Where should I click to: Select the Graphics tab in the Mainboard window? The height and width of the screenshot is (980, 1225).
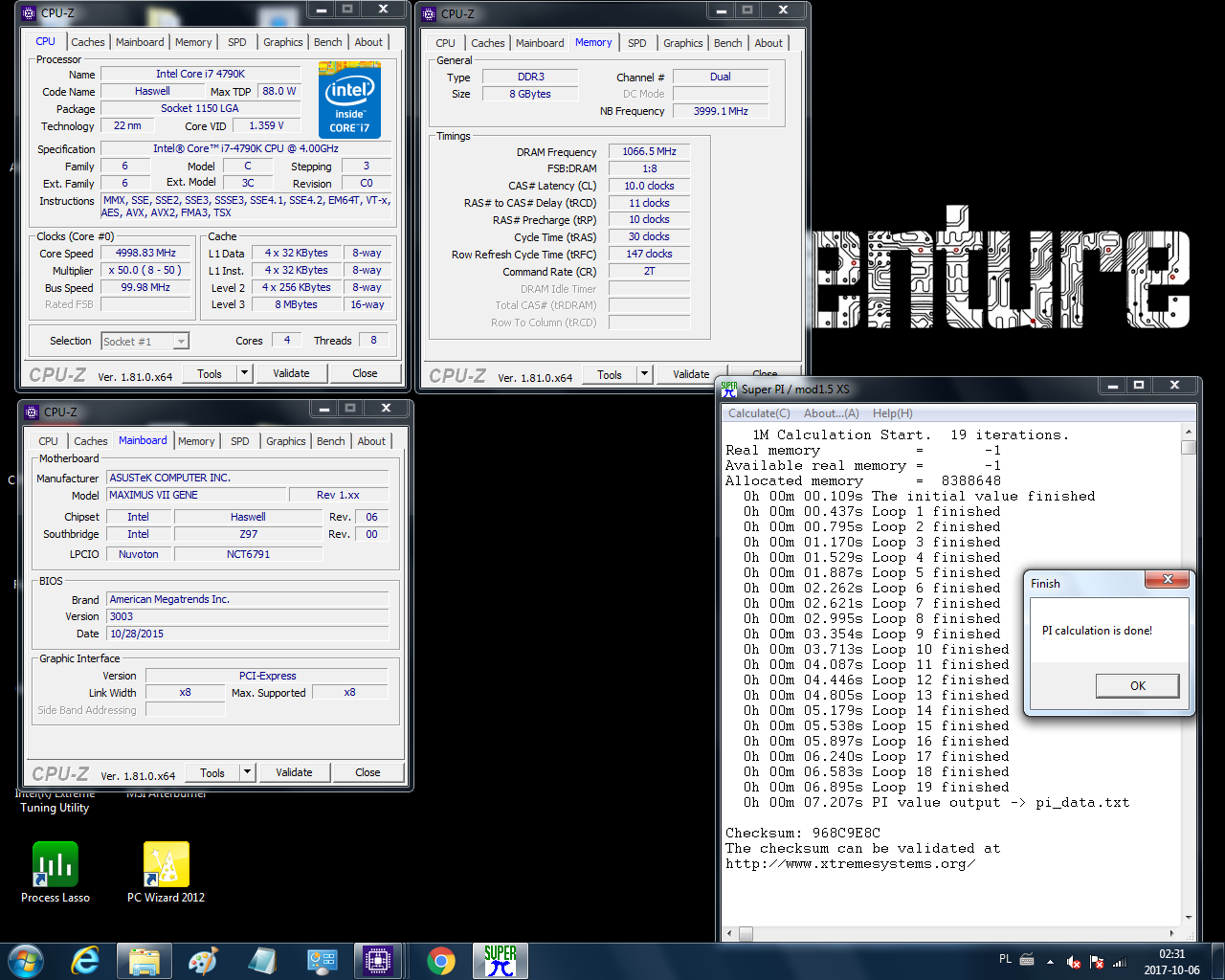click(x=286, y=441)
